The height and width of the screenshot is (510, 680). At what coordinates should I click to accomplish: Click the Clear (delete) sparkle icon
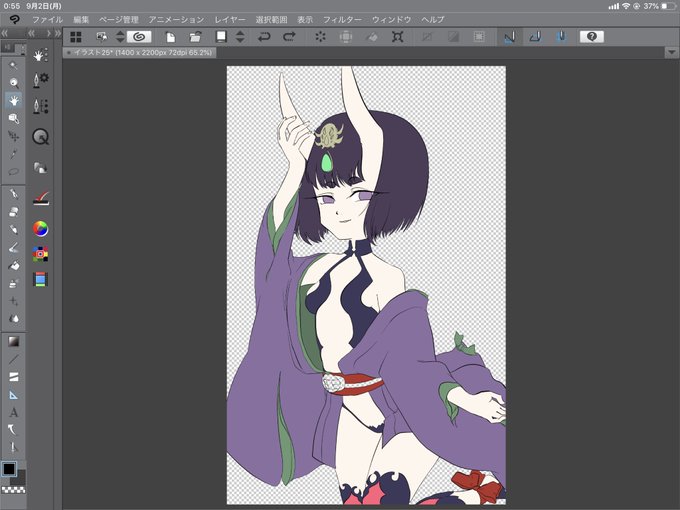pos(320,37)
